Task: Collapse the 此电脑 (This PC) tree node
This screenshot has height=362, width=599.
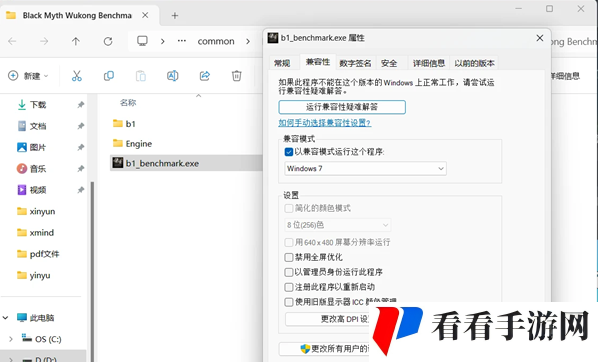Action: tap(5, 318)
